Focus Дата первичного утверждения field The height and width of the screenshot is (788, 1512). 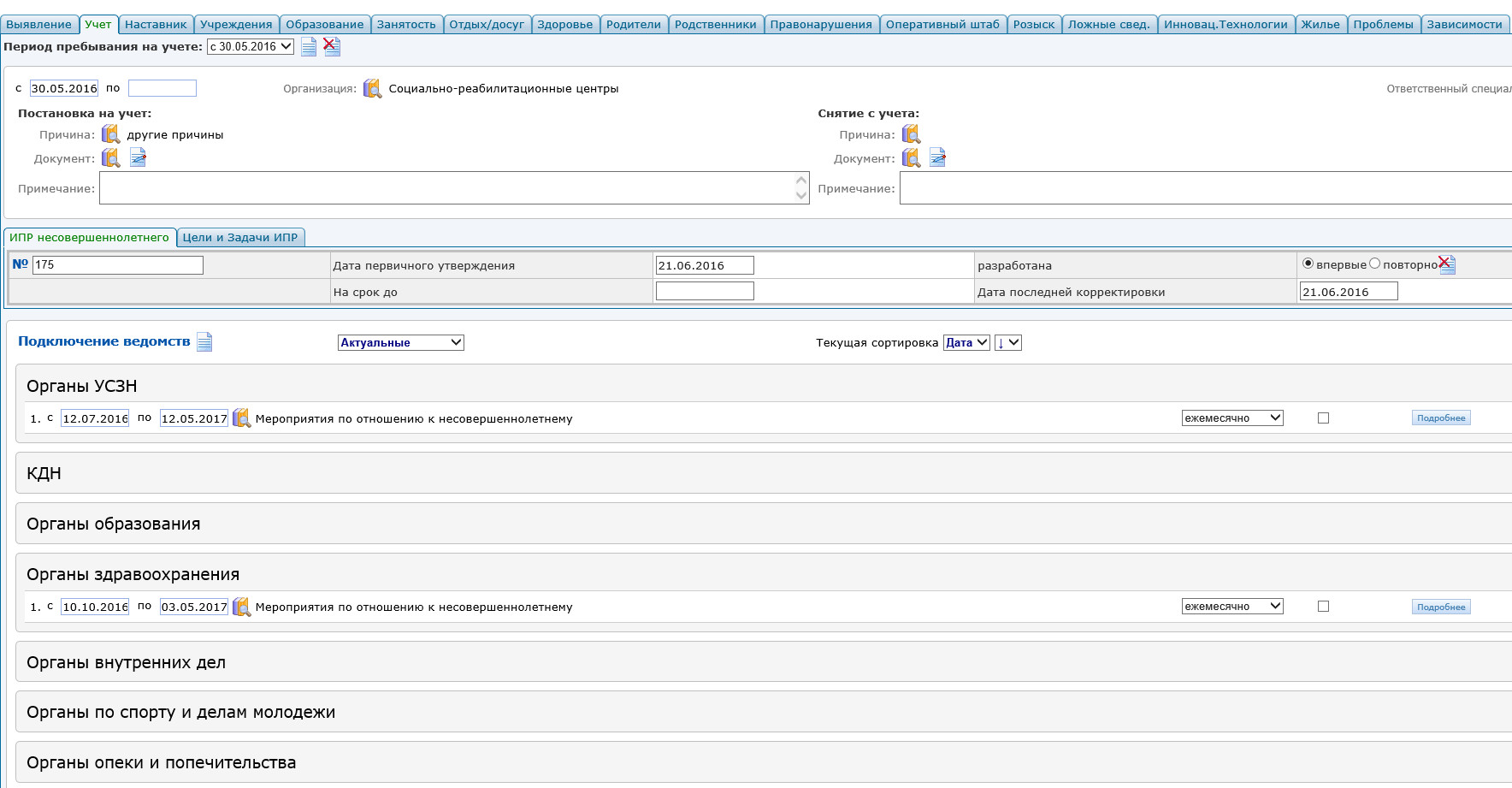pyautogui.click(x=705, y=265)
